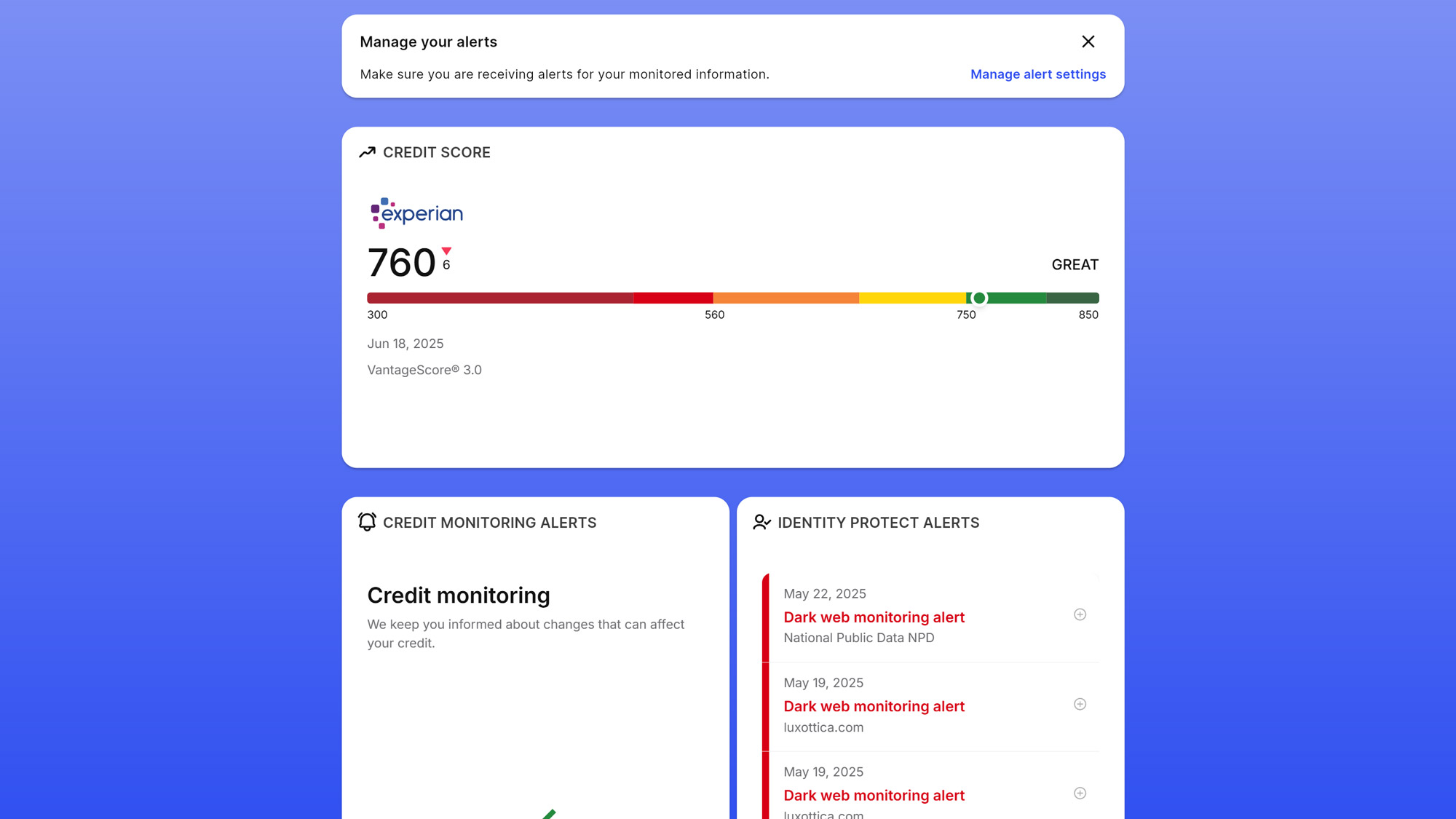
Task: Click the Experian logo
Action: point(417,213)
